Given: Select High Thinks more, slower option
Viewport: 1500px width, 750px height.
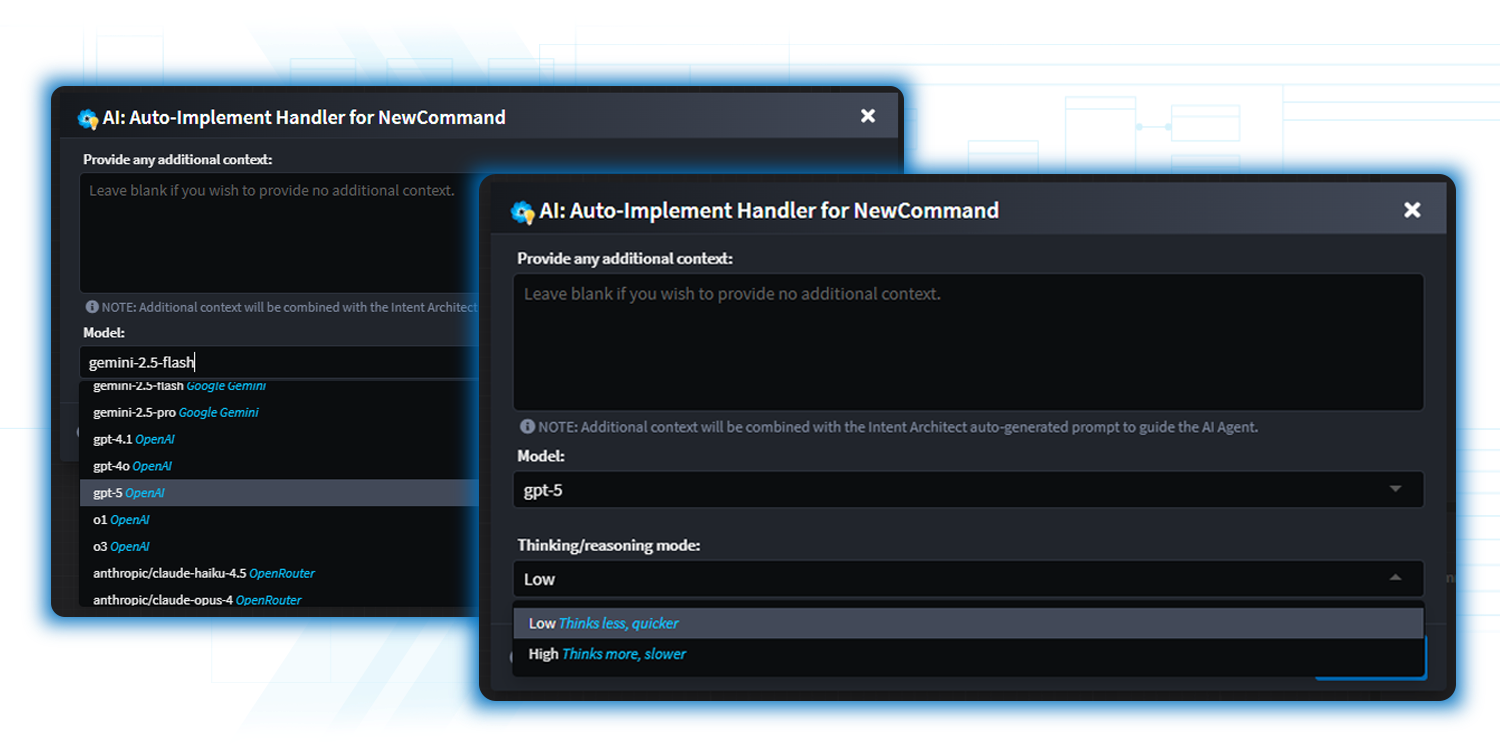Looking at the screenshot, I should [968, 654].
